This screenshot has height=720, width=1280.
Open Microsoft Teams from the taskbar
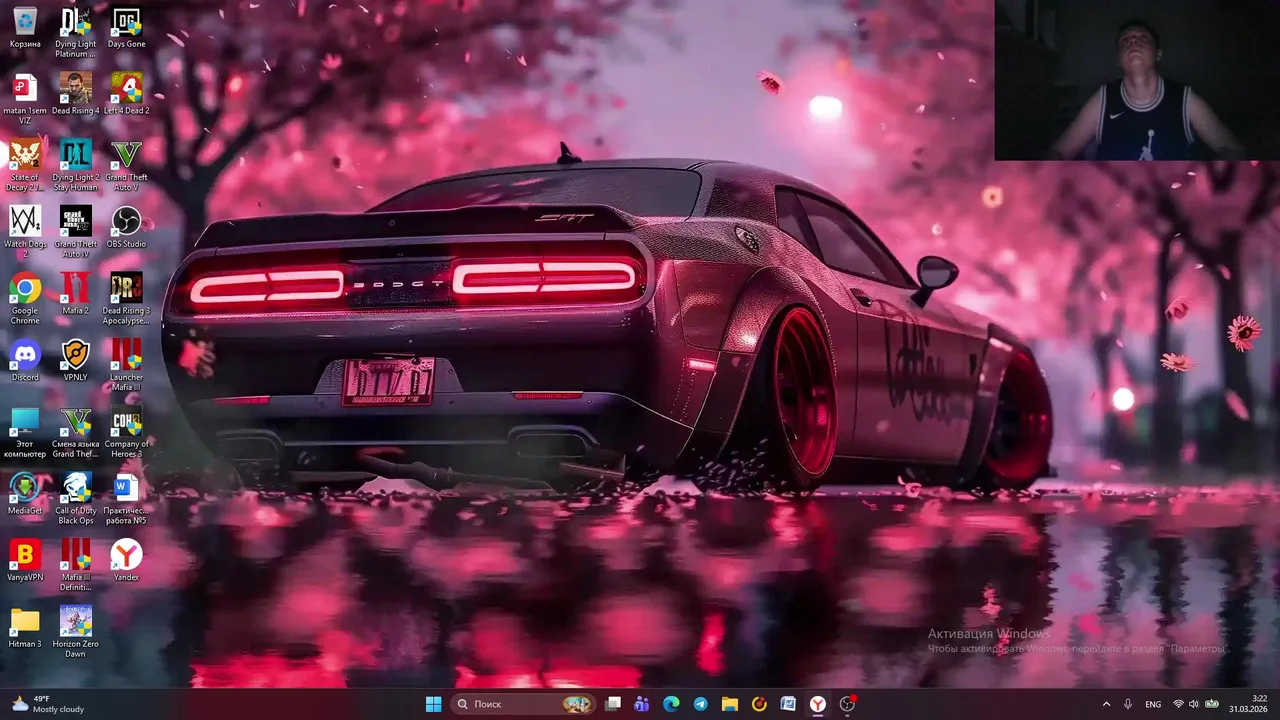[x=642, y=704]
